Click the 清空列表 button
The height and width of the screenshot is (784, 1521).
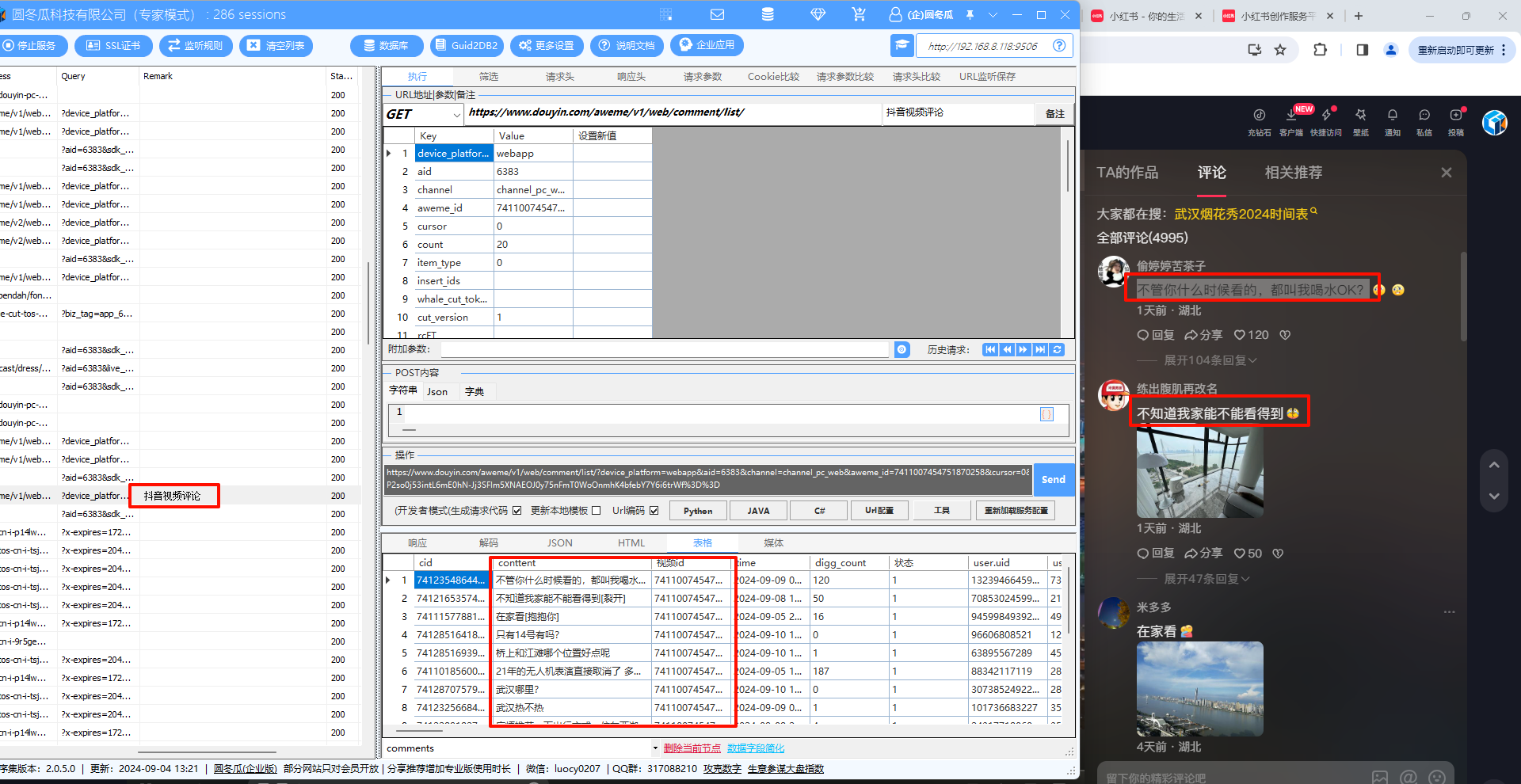click(x=276, y=46)
